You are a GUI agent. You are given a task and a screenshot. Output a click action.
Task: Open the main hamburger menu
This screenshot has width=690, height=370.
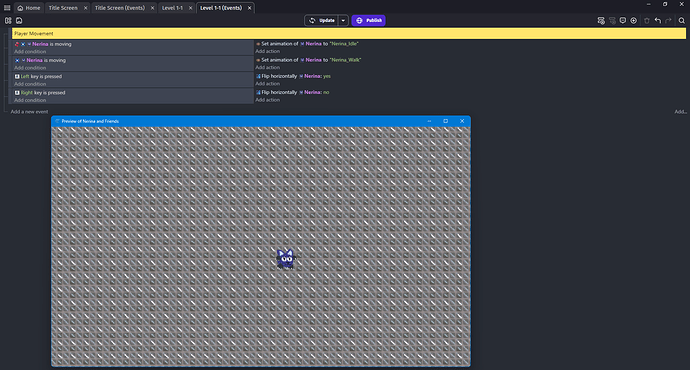(x=7, y=8)
